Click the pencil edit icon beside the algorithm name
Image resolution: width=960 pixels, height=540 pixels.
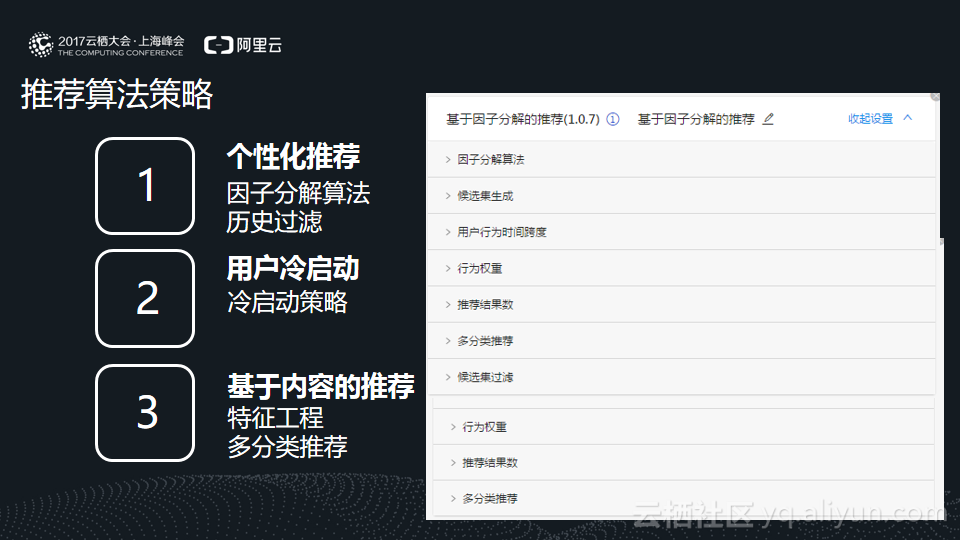click(x=768, y=119)
